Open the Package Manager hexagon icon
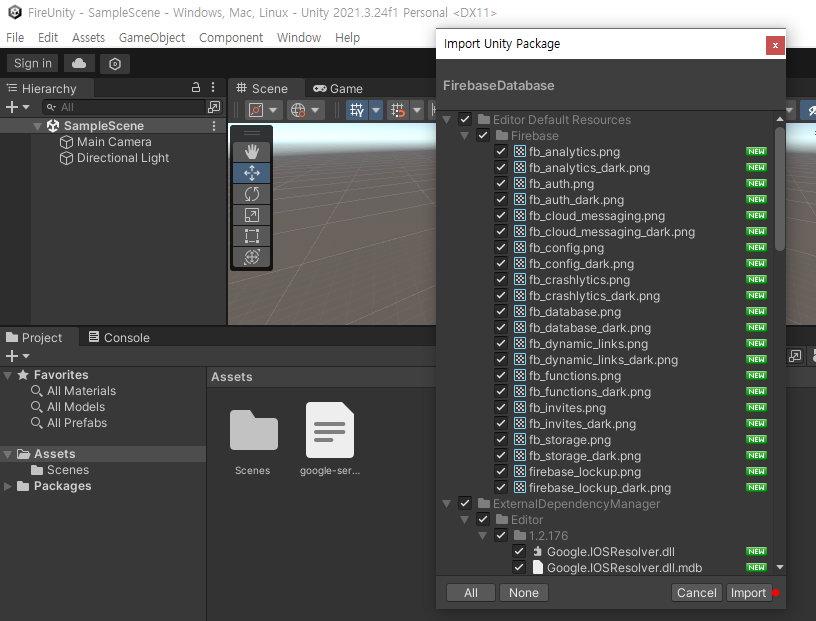 coord(115,64)
